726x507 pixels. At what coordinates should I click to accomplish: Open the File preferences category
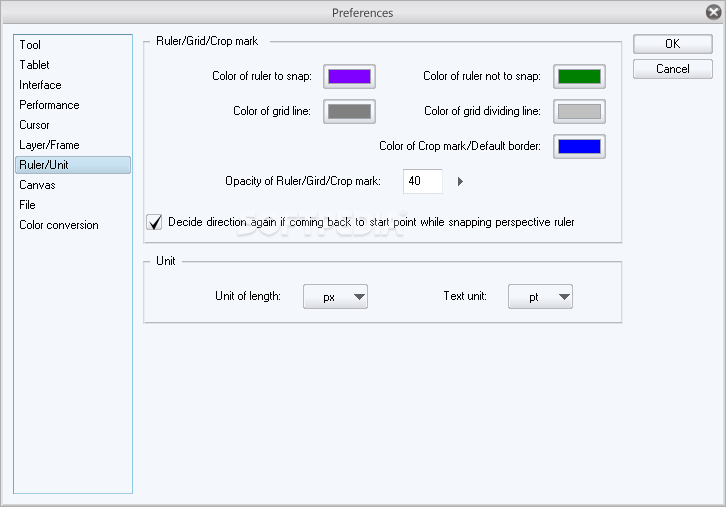(x=73, y=205)
